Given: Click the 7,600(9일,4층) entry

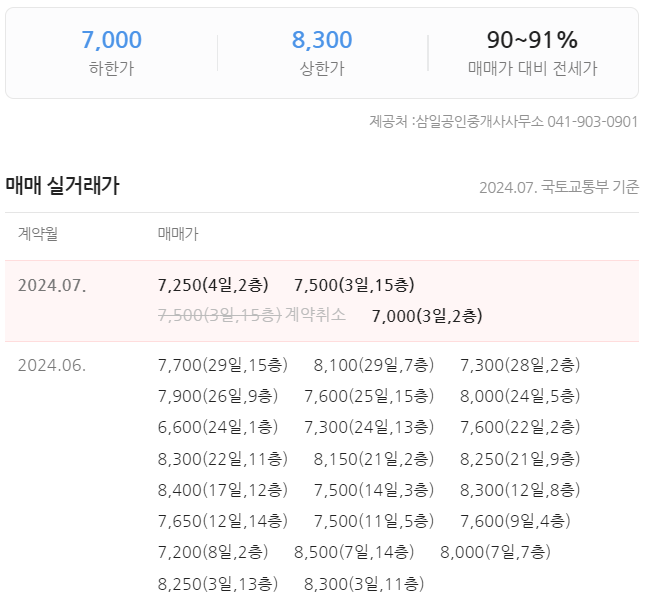Looking at the screenshot, I should [x=515, y=521].
